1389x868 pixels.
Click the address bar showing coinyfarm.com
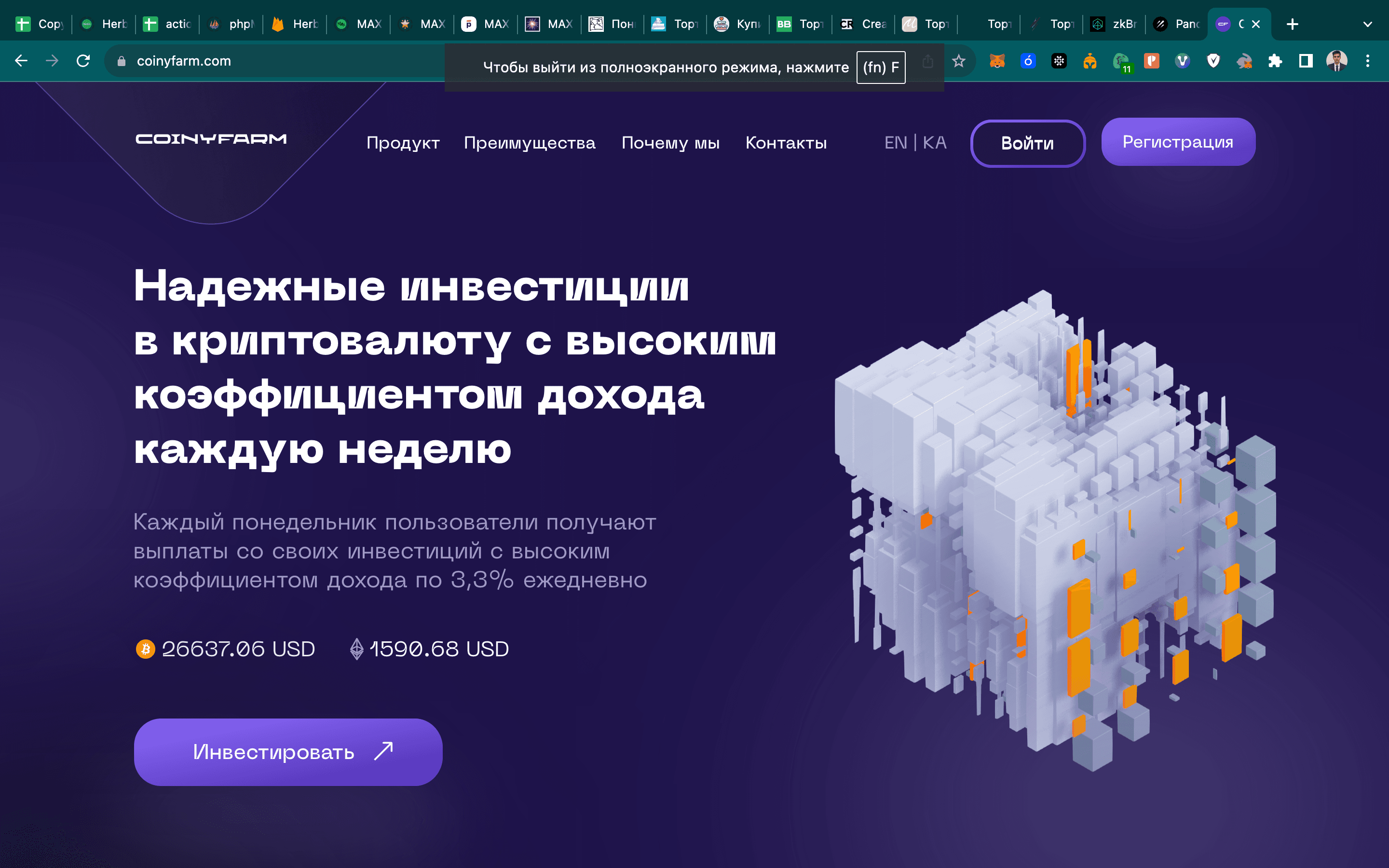click(184, 60)
